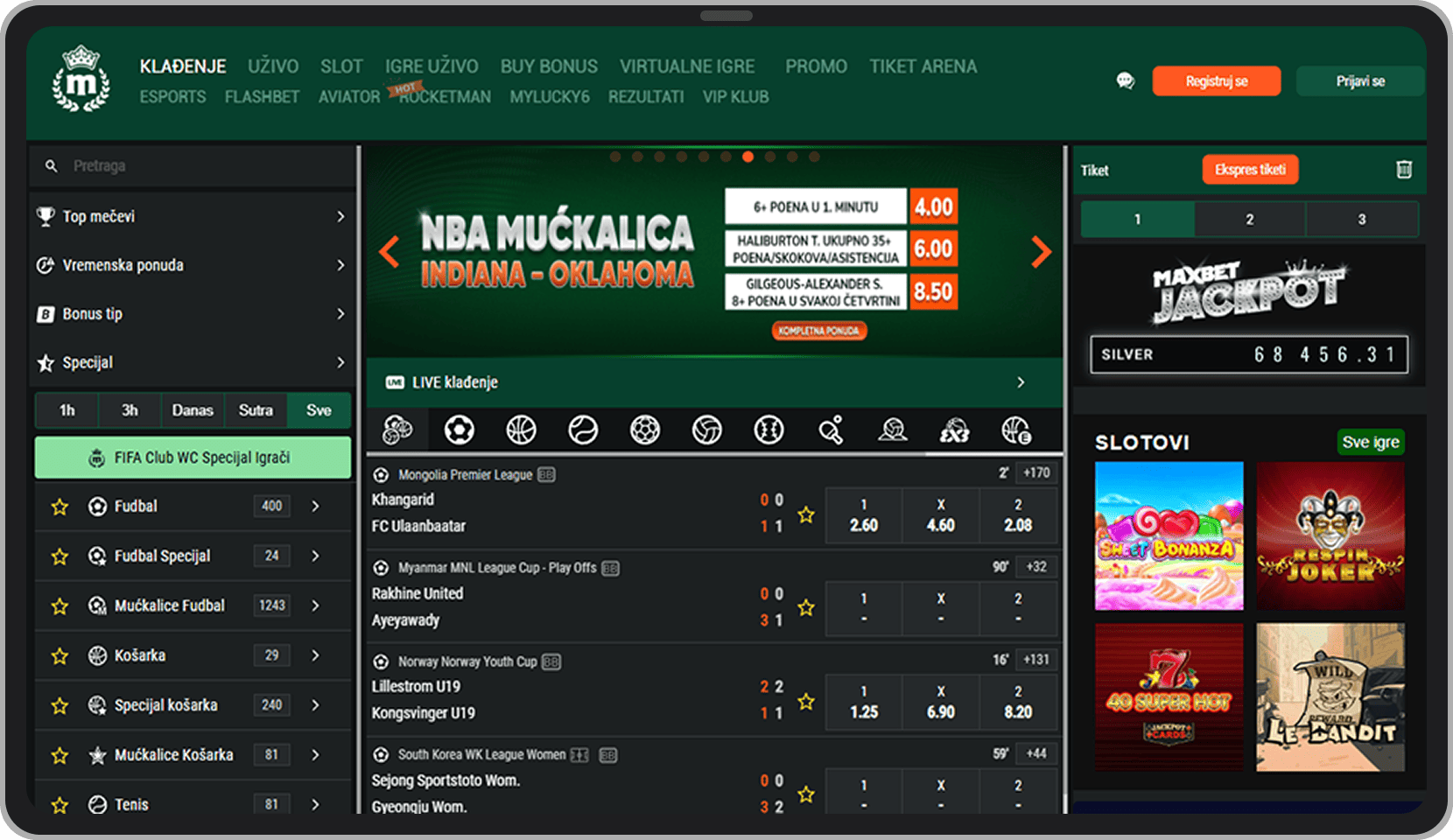This screenshot has width=1453, height=840.
Task: Expand the Specijal košarka category chevron
Action: click(x=315, y=705)
